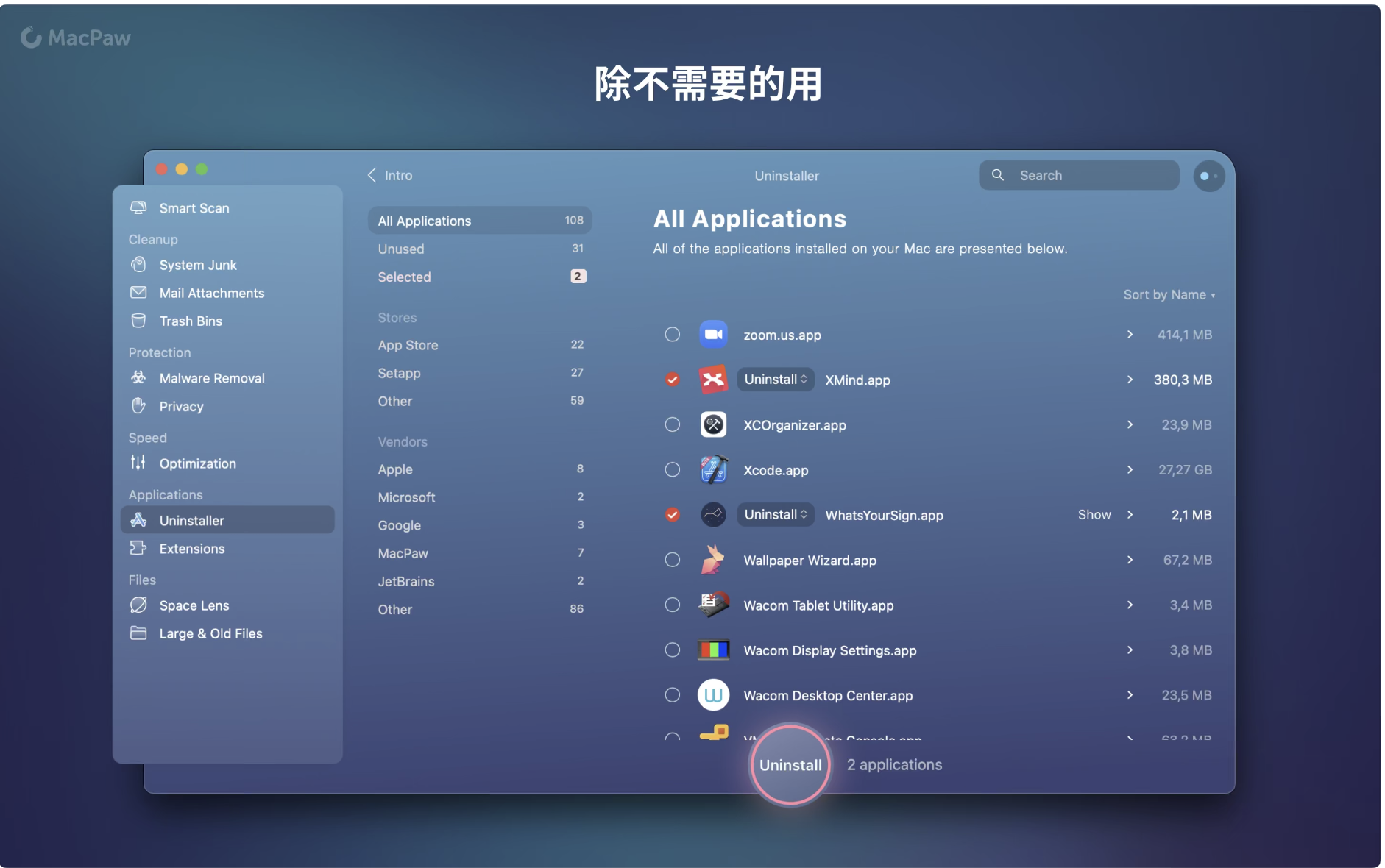Select the zoom.us.app checkbox
This screenshot has width=1385, height=868.
coord(672,335)
